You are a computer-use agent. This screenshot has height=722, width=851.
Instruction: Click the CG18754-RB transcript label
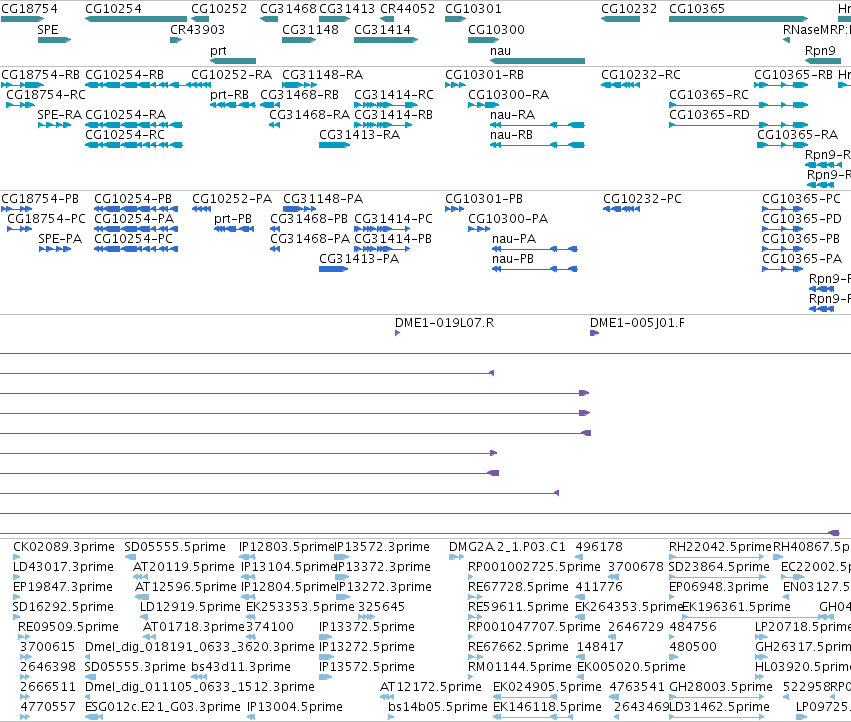41,75
